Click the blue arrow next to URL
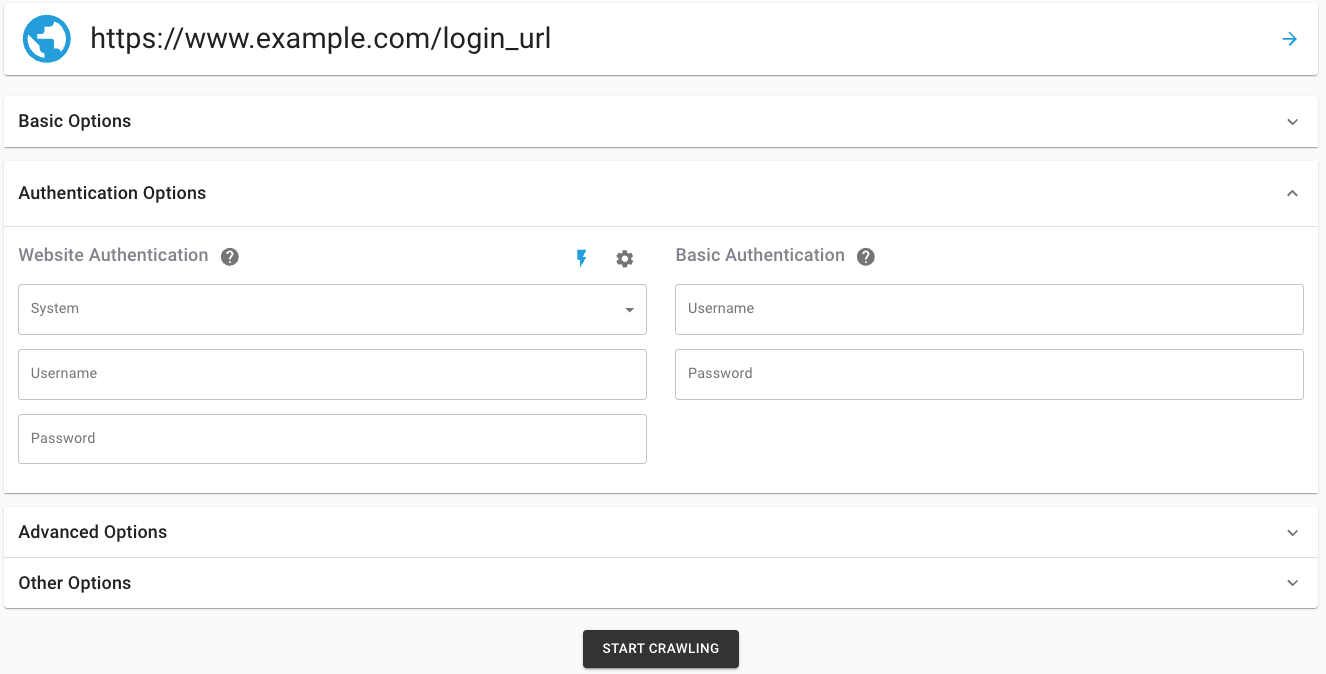Viewport: 1326px width, 674px height. pyautogui.click(x=1290, y=39)
